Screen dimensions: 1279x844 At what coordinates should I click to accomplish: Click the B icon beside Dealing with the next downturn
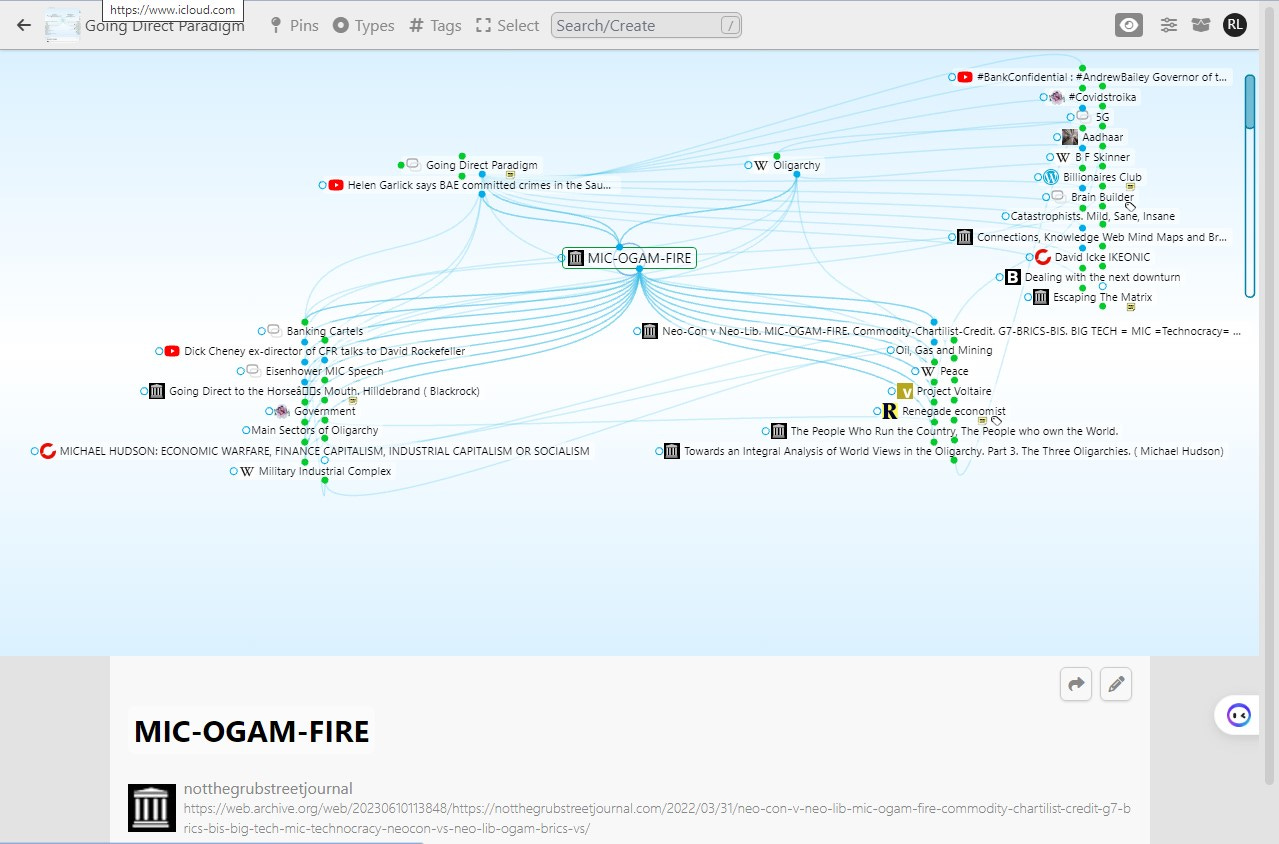[1013, 277]
